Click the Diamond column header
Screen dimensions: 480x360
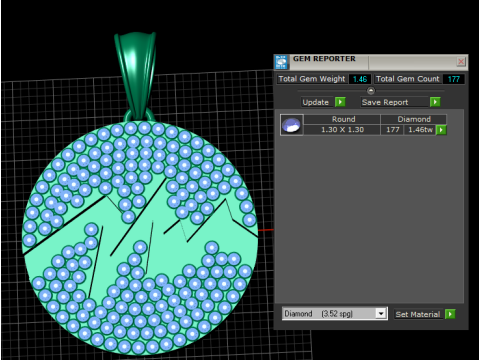click(414, 119)
